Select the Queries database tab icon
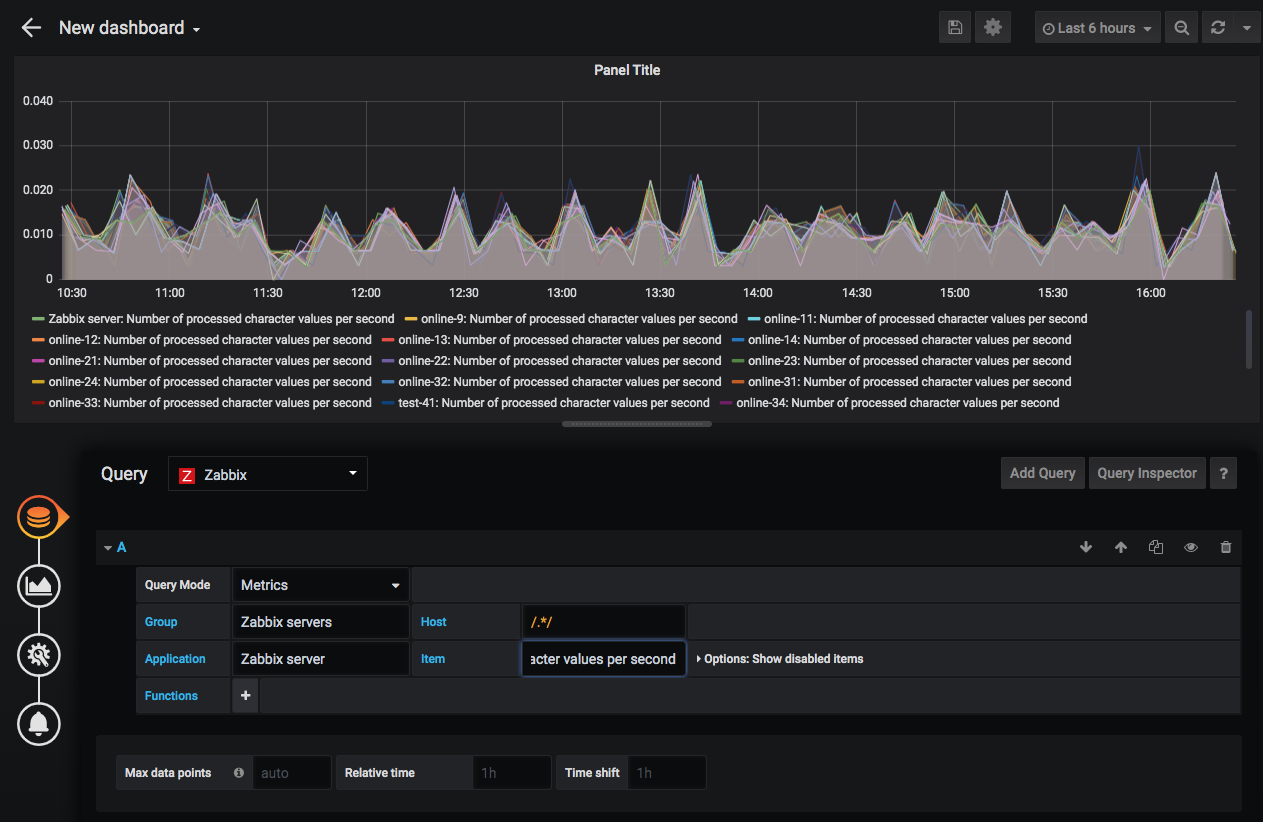The image size is (1263, 822). tap(39, 517)
